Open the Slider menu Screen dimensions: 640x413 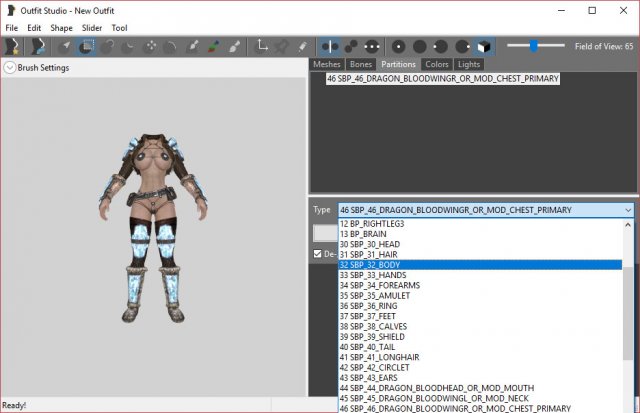coord(92,28)
